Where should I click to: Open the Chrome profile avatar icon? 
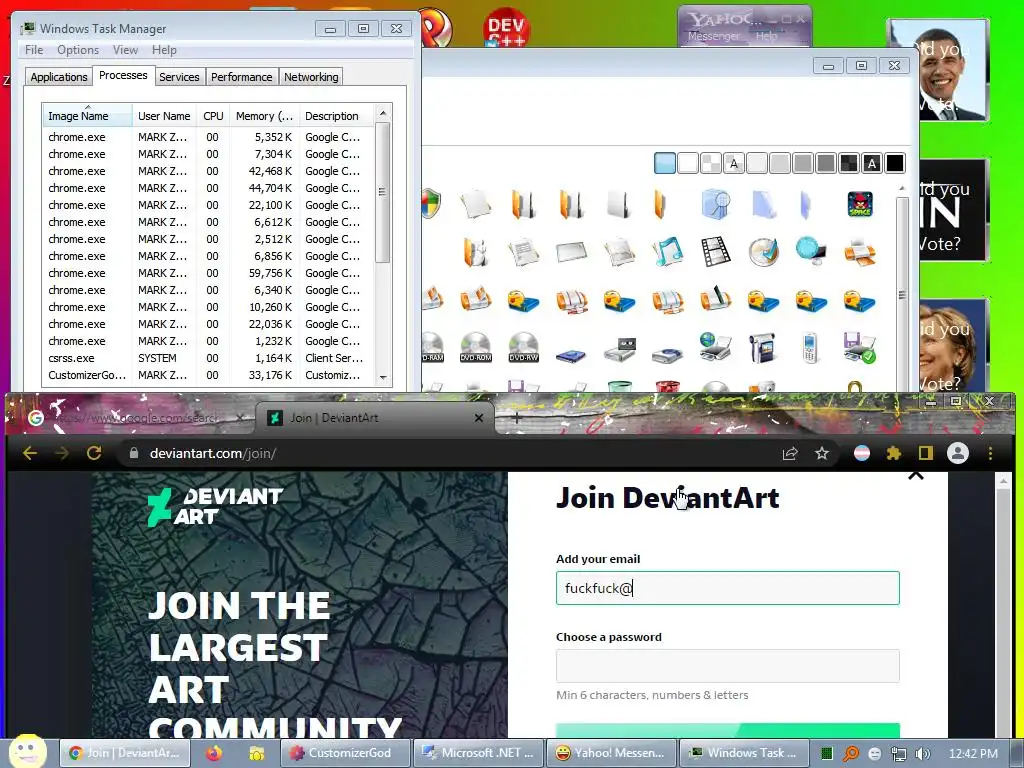[x=957, y=453]
